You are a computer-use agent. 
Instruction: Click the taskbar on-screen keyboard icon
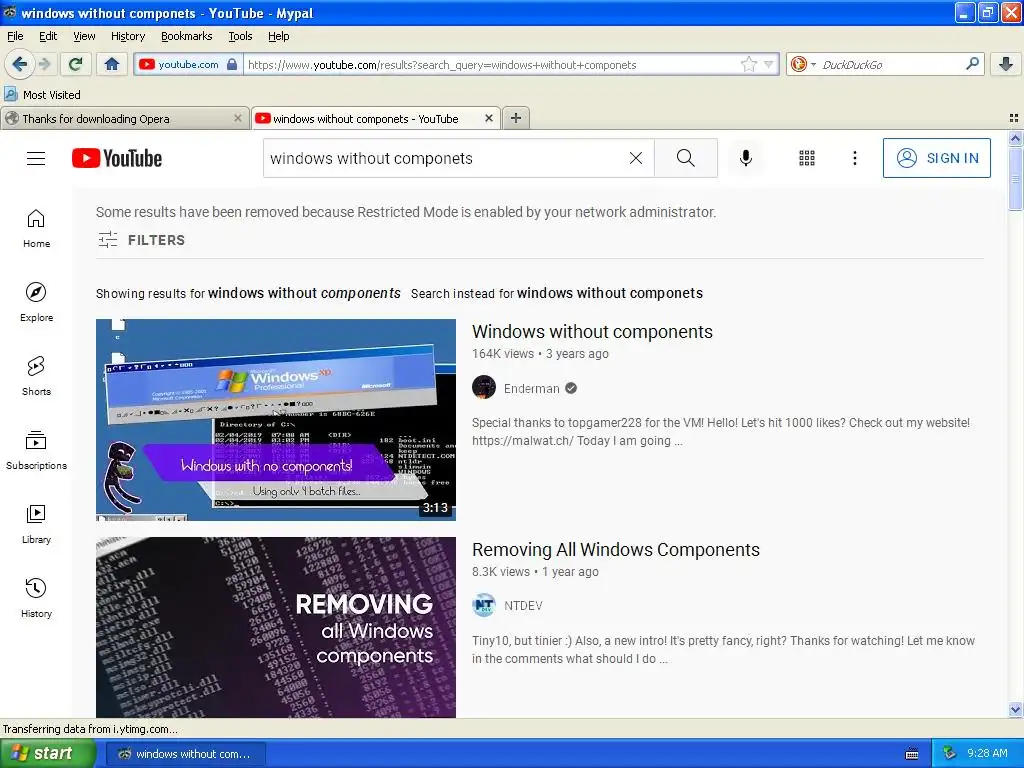[x=912, y=754]
